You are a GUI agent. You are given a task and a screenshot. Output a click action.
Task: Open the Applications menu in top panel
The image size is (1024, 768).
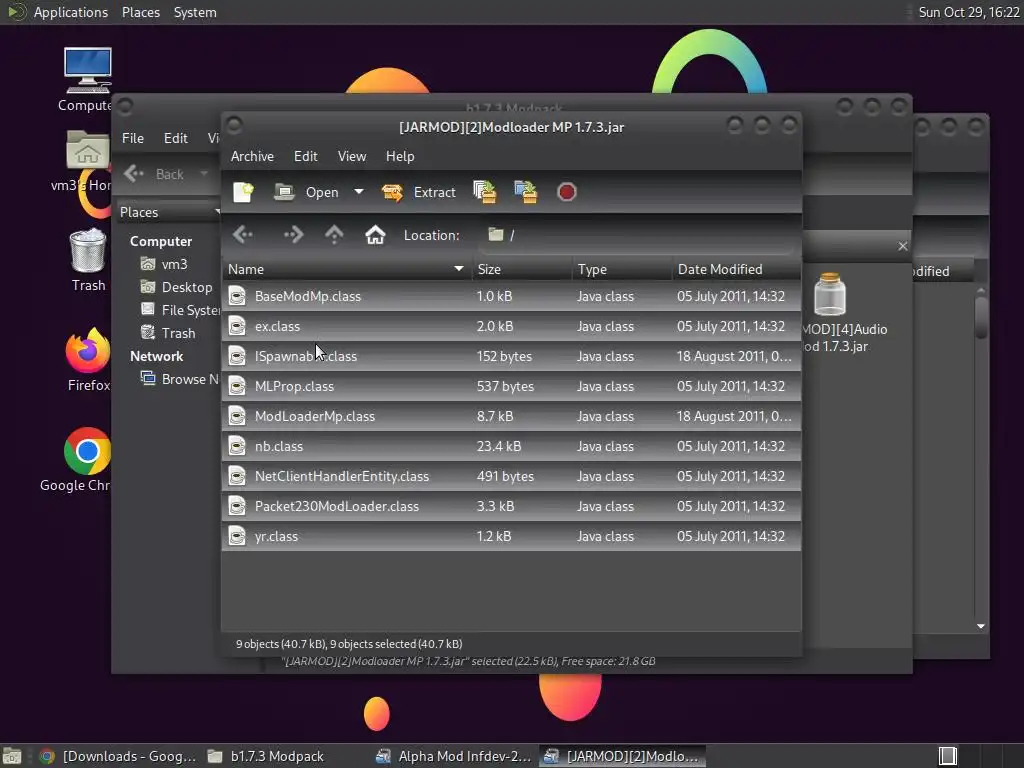coord(71,12)
